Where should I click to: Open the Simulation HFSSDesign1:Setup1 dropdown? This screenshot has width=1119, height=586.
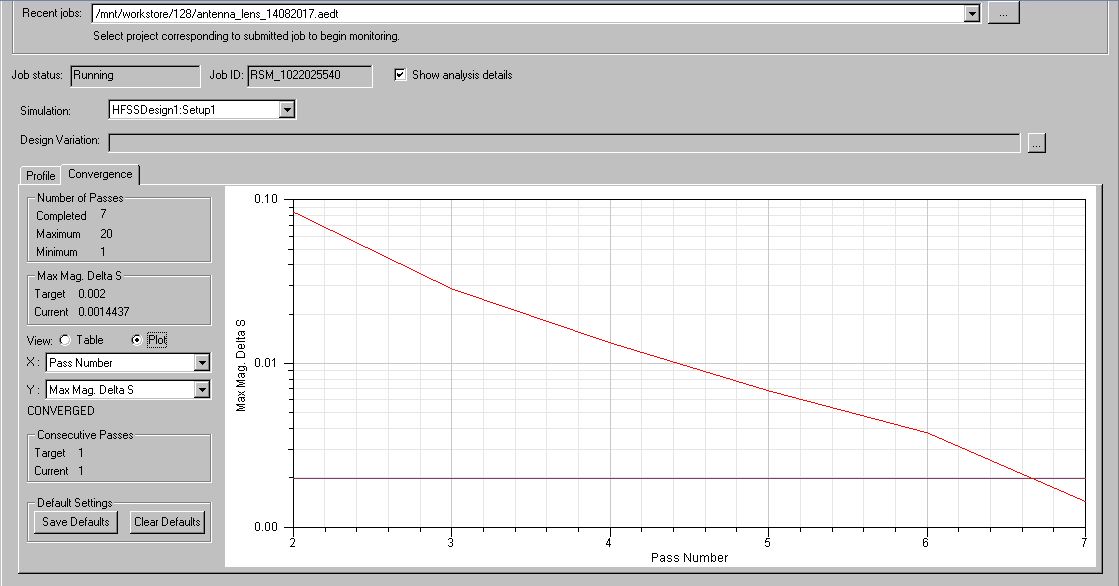click(x=287, y=109)
